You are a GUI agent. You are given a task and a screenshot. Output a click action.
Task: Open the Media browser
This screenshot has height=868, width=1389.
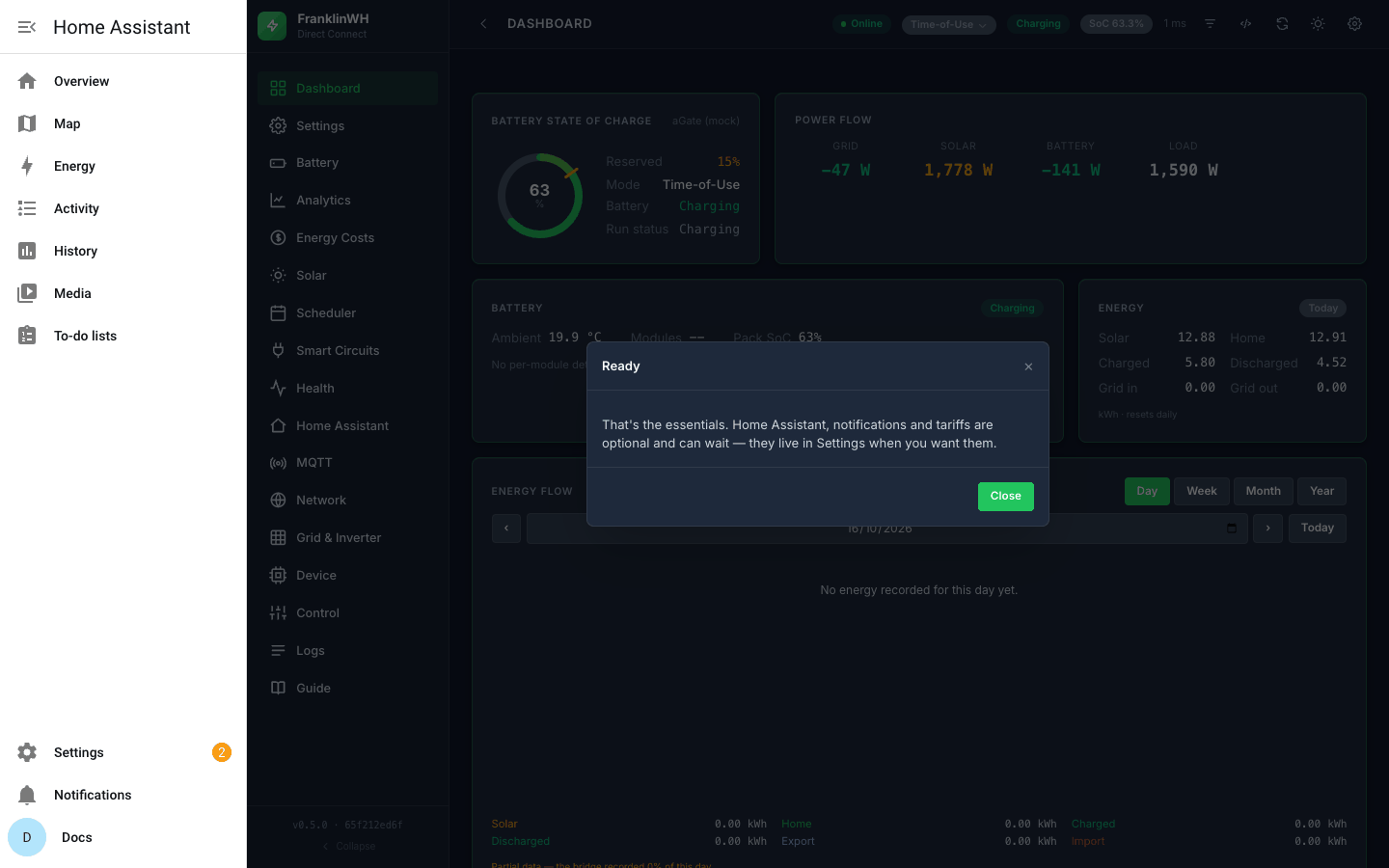point(123,293)
